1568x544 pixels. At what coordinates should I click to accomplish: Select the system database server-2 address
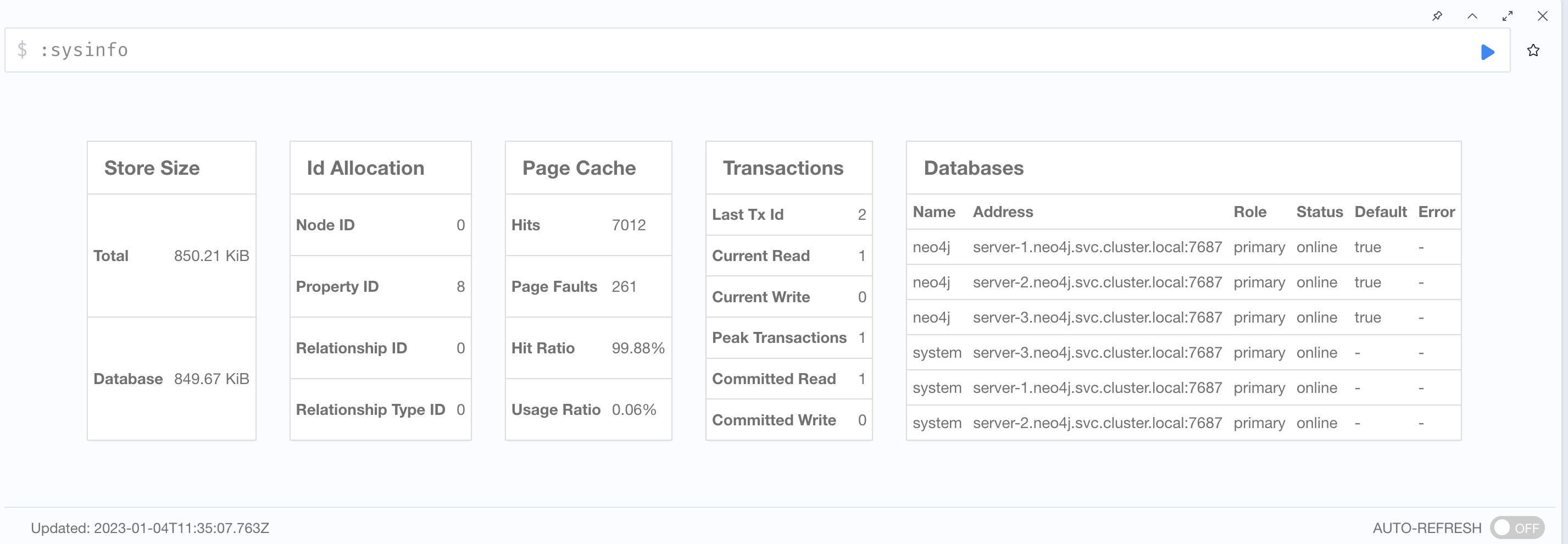[1097, 423]
